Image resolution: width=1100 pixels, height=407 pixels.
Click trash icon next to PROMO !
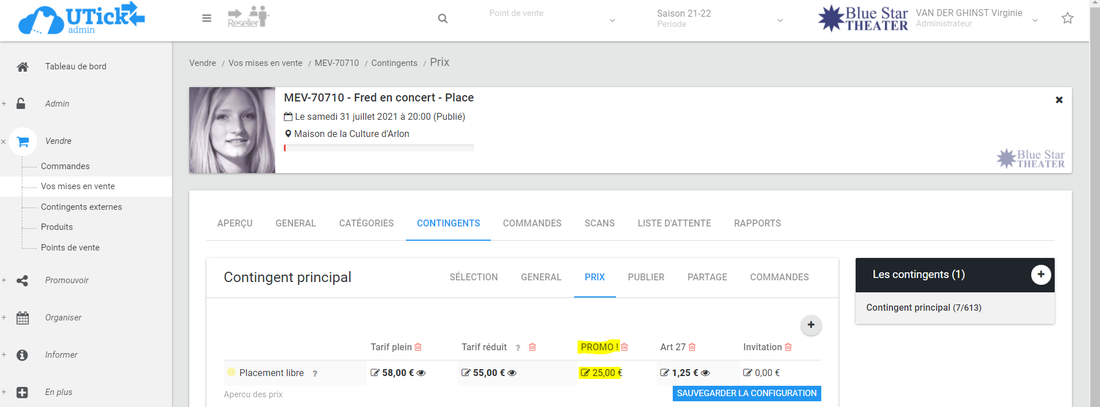coord(625,347)
